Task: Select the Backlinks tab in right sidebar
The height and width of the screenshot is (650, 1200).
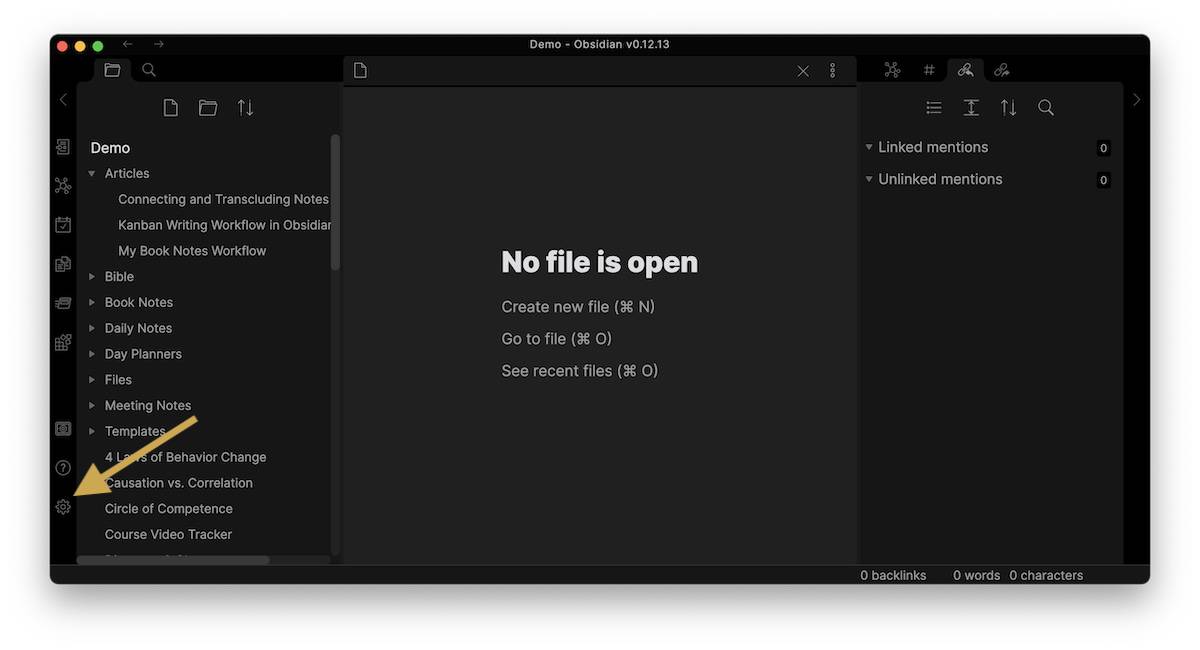Action: (x=965, y=70)
